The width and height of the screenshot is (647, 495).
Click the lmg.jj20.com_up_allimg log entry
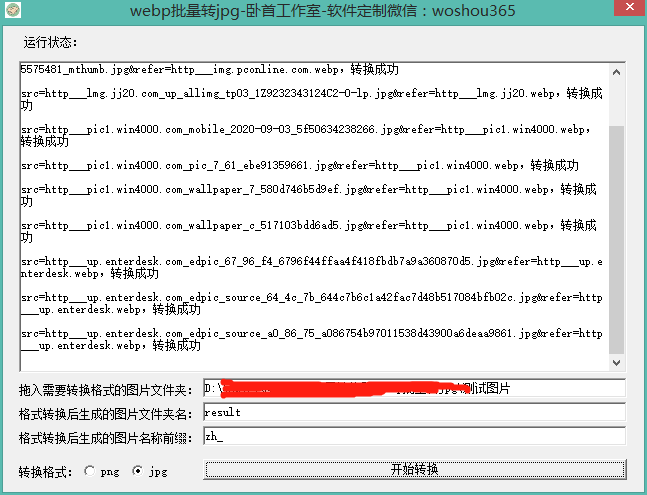point(312,99)
